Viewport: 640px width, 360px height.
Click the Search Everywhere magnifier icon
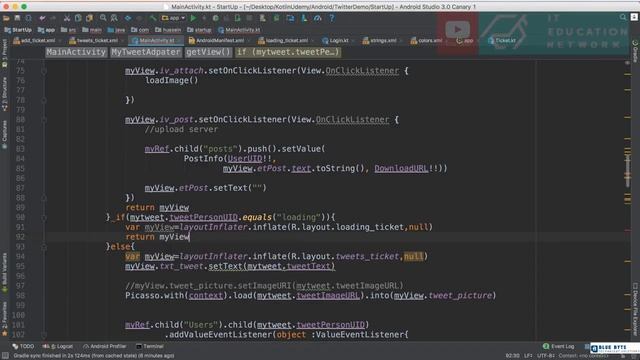[622, 17]
